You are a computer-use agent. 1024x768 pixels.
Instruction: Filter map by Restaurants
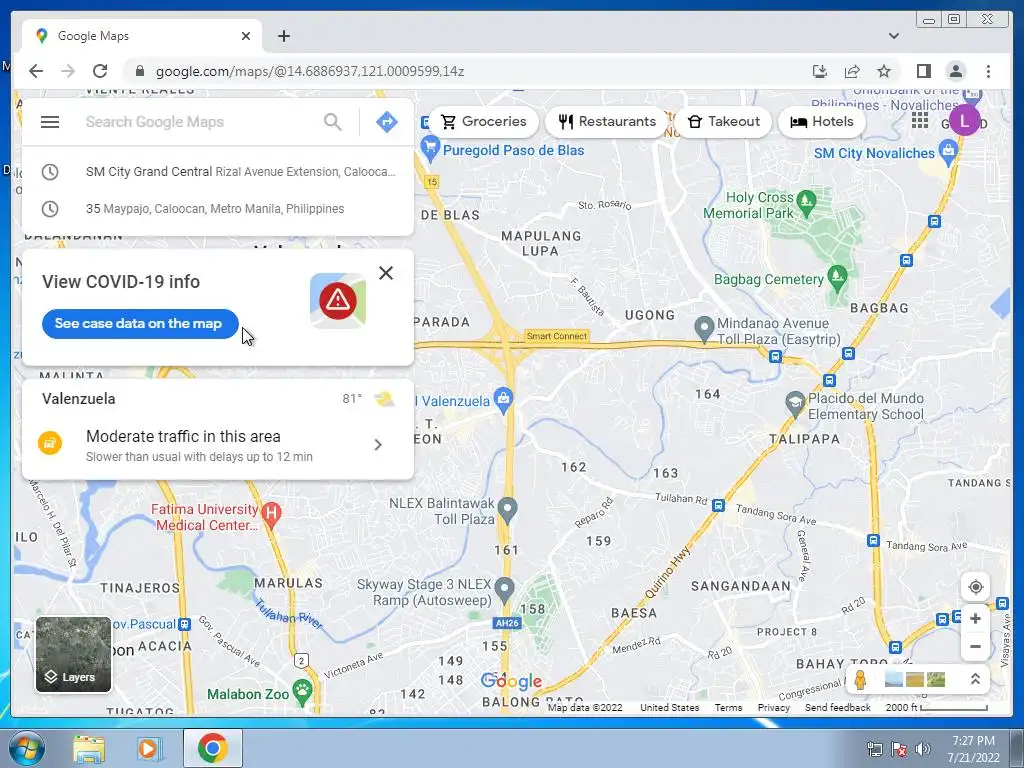coord(607,121)
